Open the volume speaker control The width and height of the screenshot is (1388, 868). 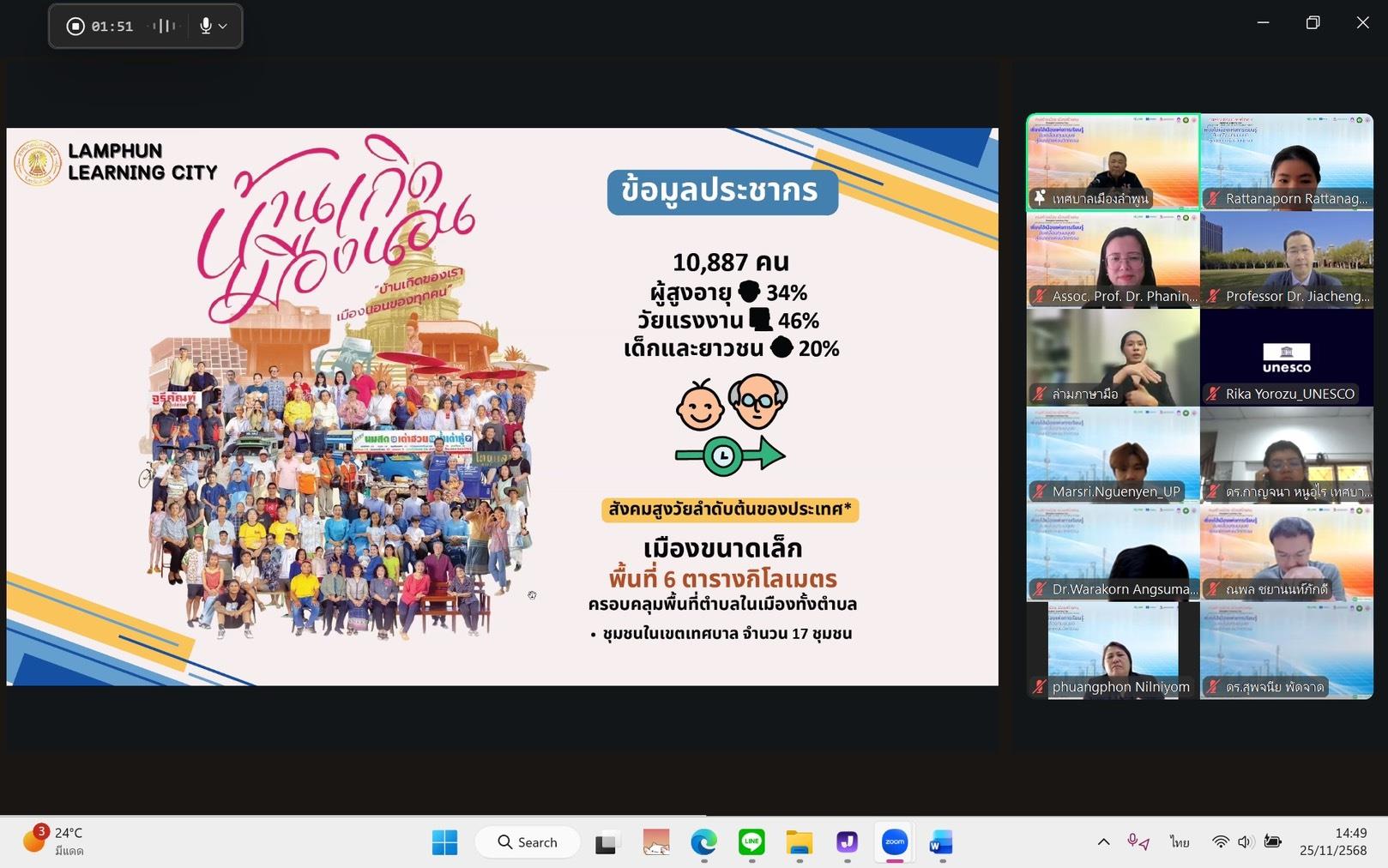click(x=1246, y=842)
